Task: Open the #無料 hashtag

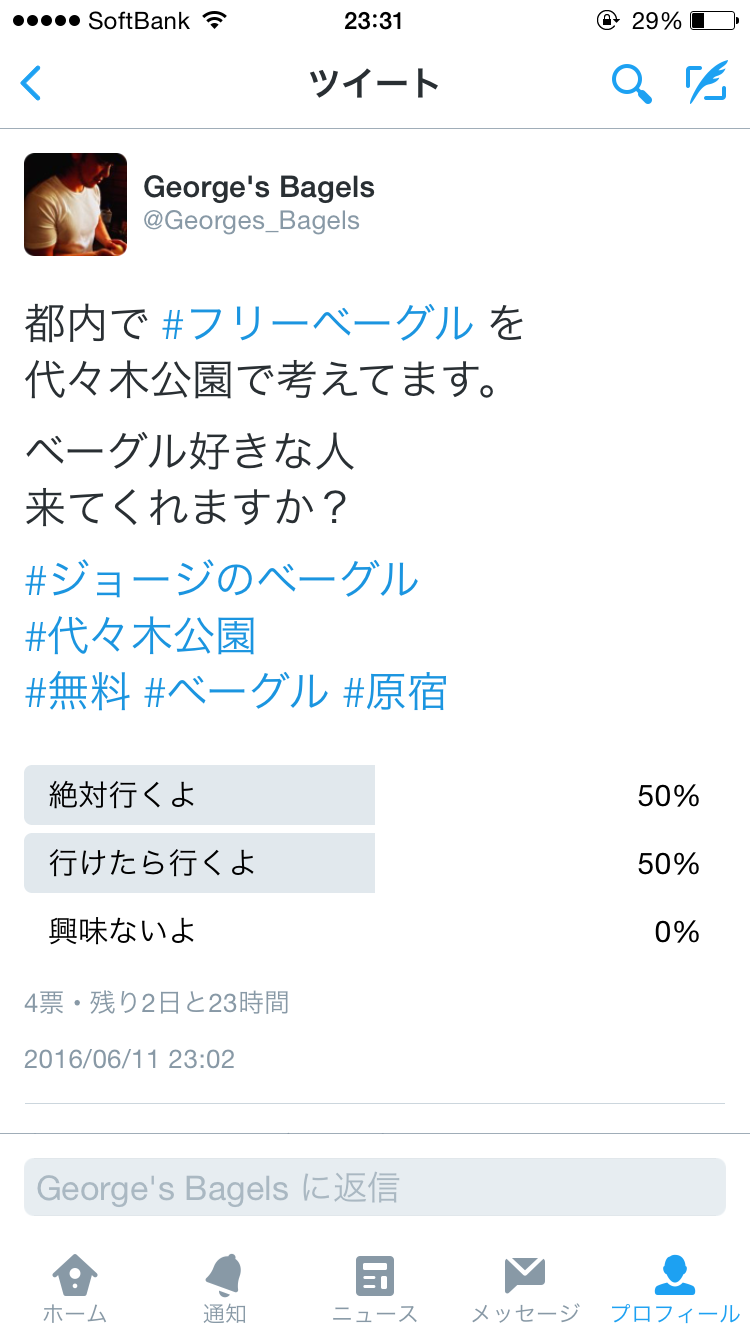Action: [78, 692]
